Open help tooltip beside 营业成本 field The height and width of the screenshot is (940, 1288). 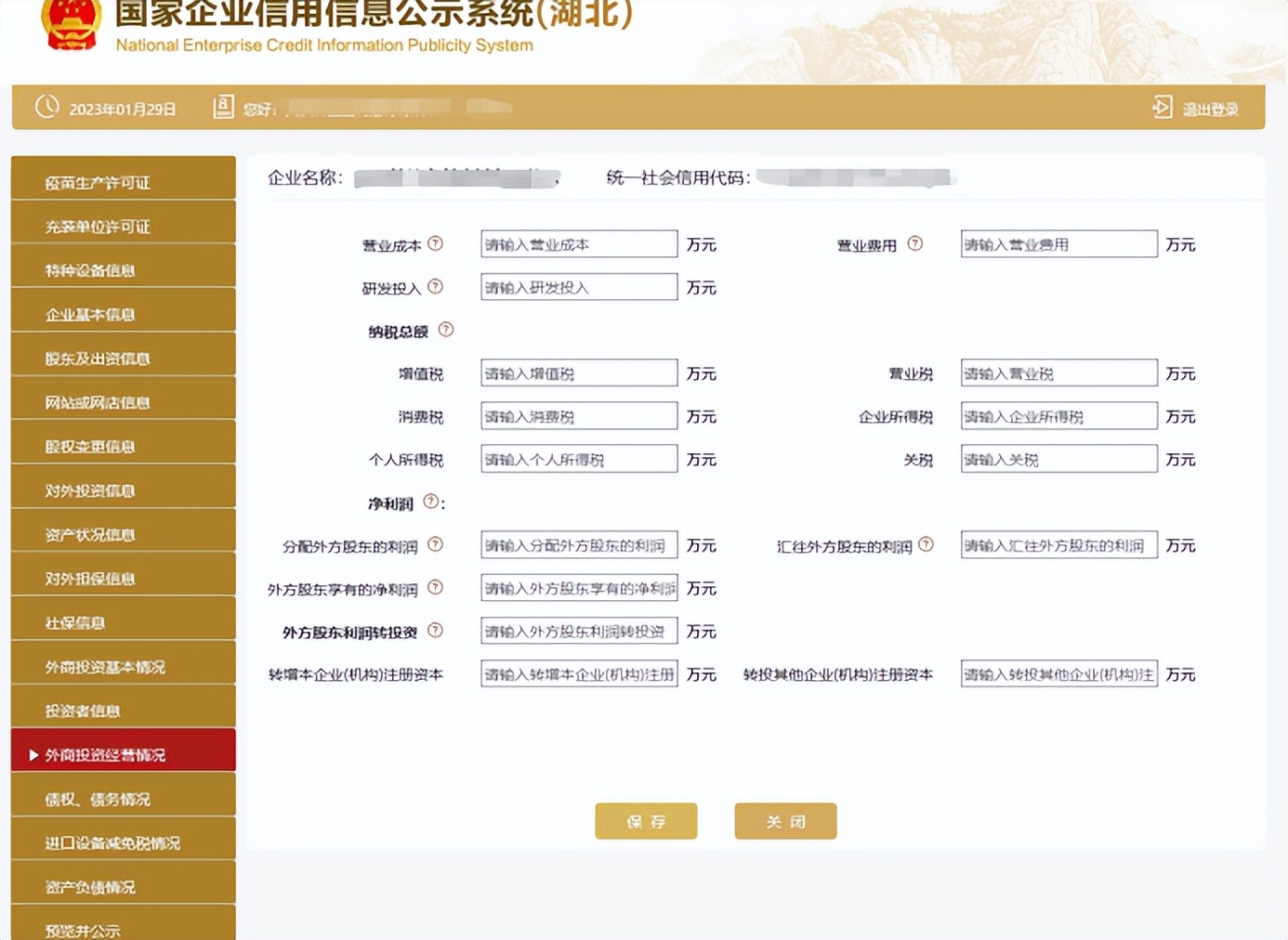[x=437, y=243]
